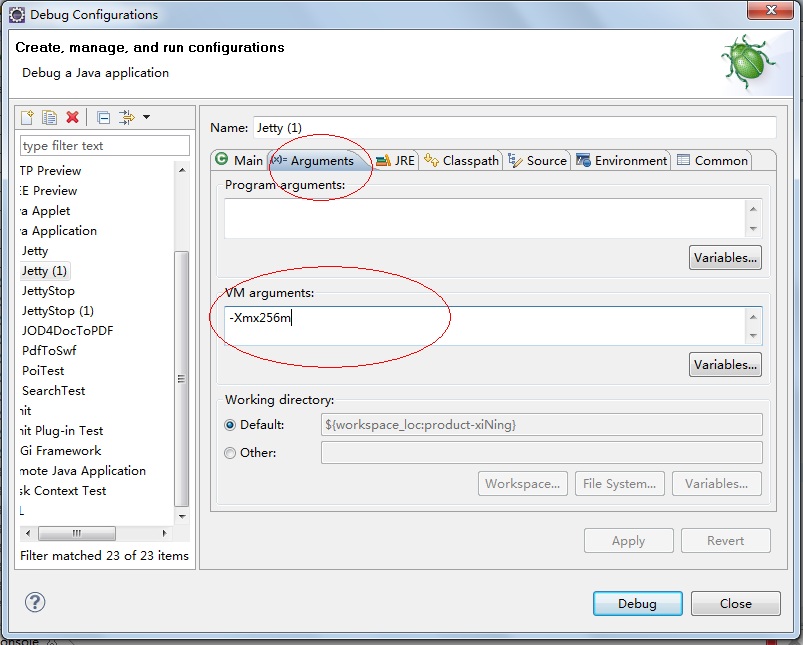Select the Remote Java Application entry
The width and height of the screenshot is (803, 645).
pyautogui.click(x=83, y=470)
